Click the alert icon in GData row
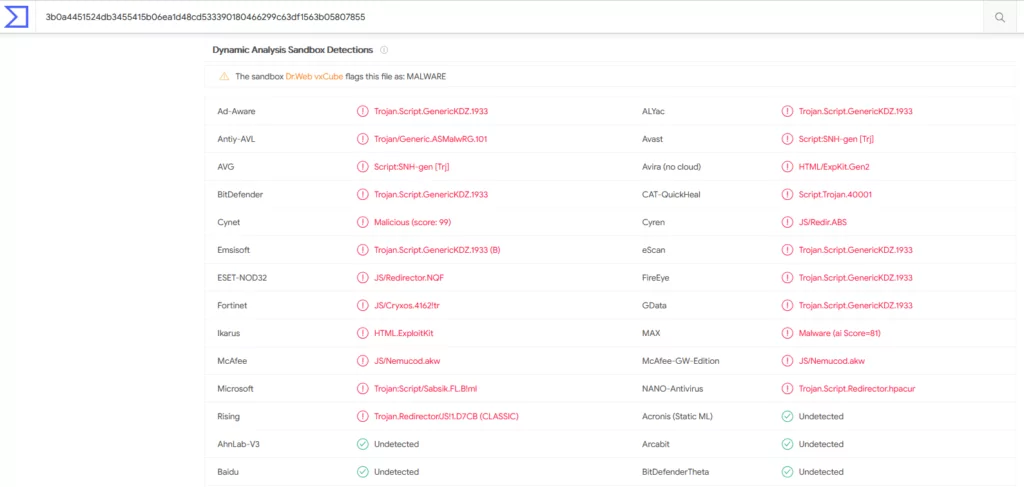 point(787,306)
